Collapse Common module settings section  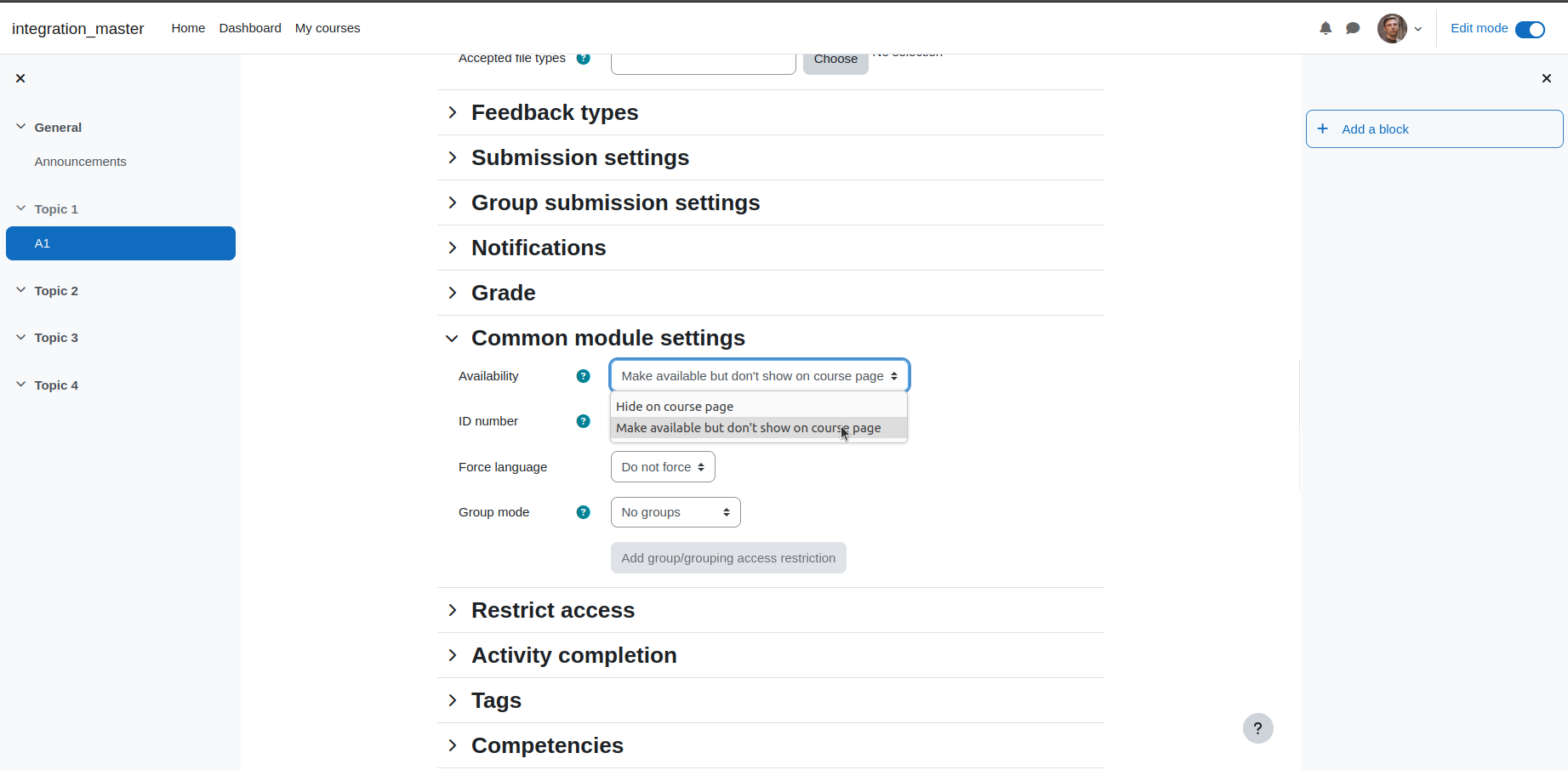point(595,338)
